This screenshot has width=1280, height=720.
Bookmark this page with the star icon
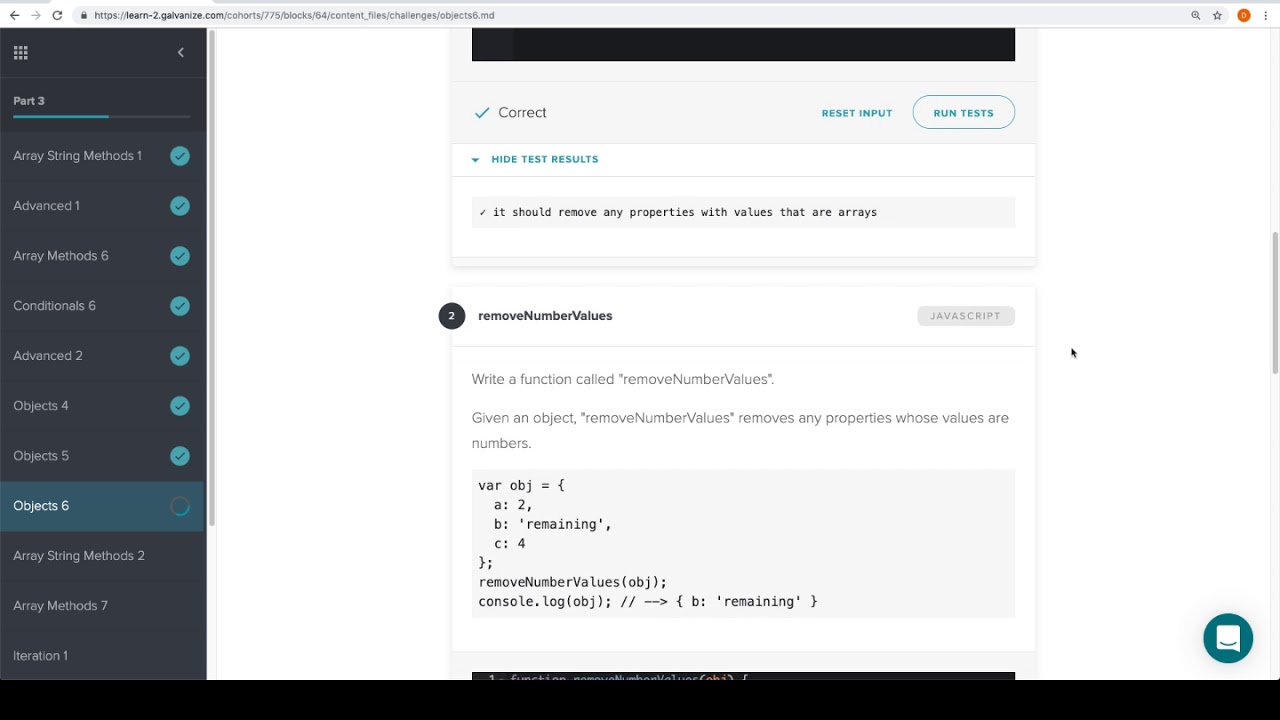(x=1217, y=15)
